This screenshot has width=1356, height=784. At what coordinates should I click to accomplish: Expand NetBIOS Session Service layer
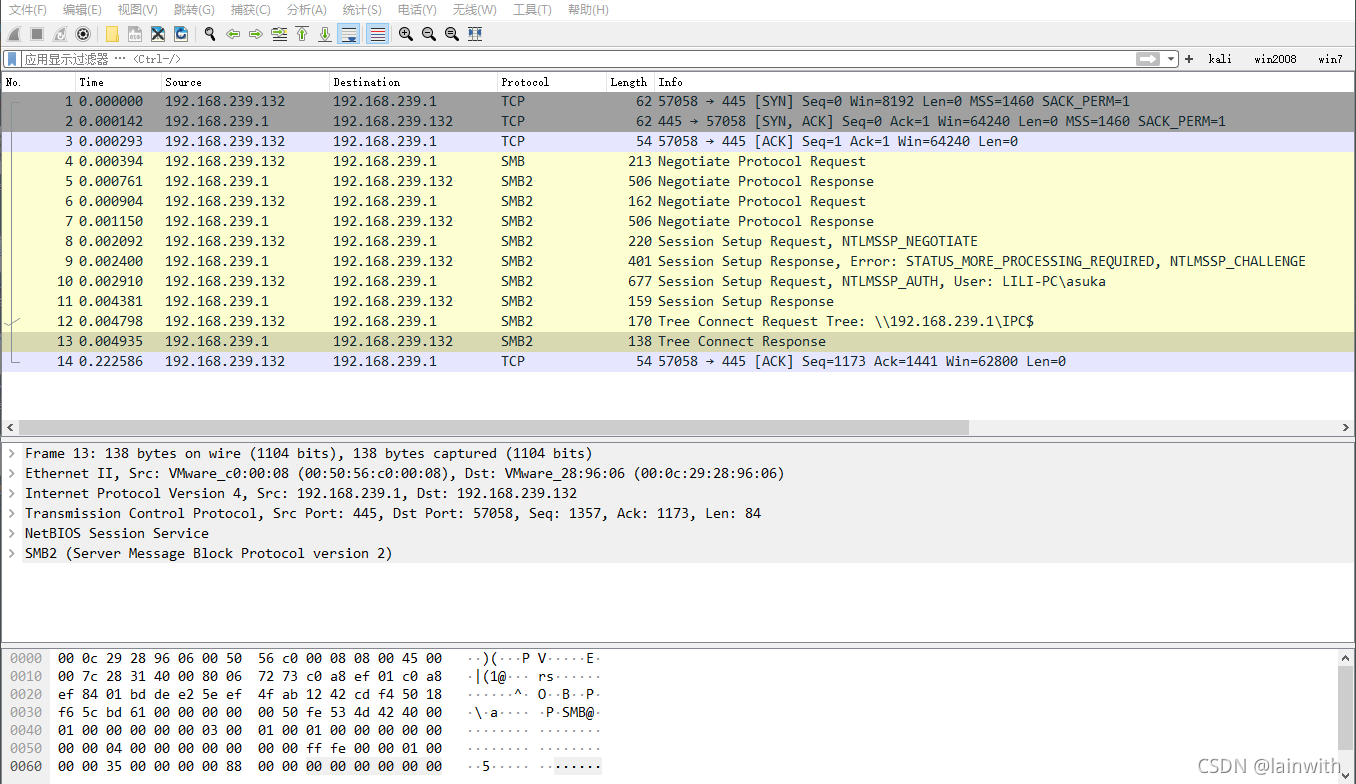[x=11, y=533]
